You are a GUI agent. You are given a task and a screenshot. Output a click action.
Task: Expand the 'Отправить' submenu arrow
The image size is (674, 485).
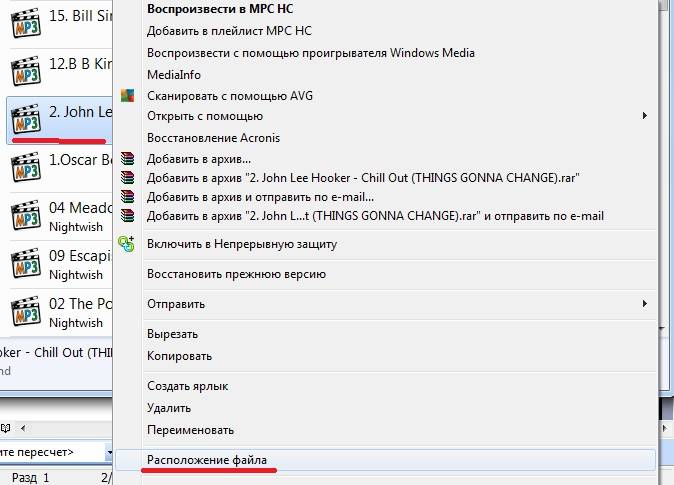644,303
